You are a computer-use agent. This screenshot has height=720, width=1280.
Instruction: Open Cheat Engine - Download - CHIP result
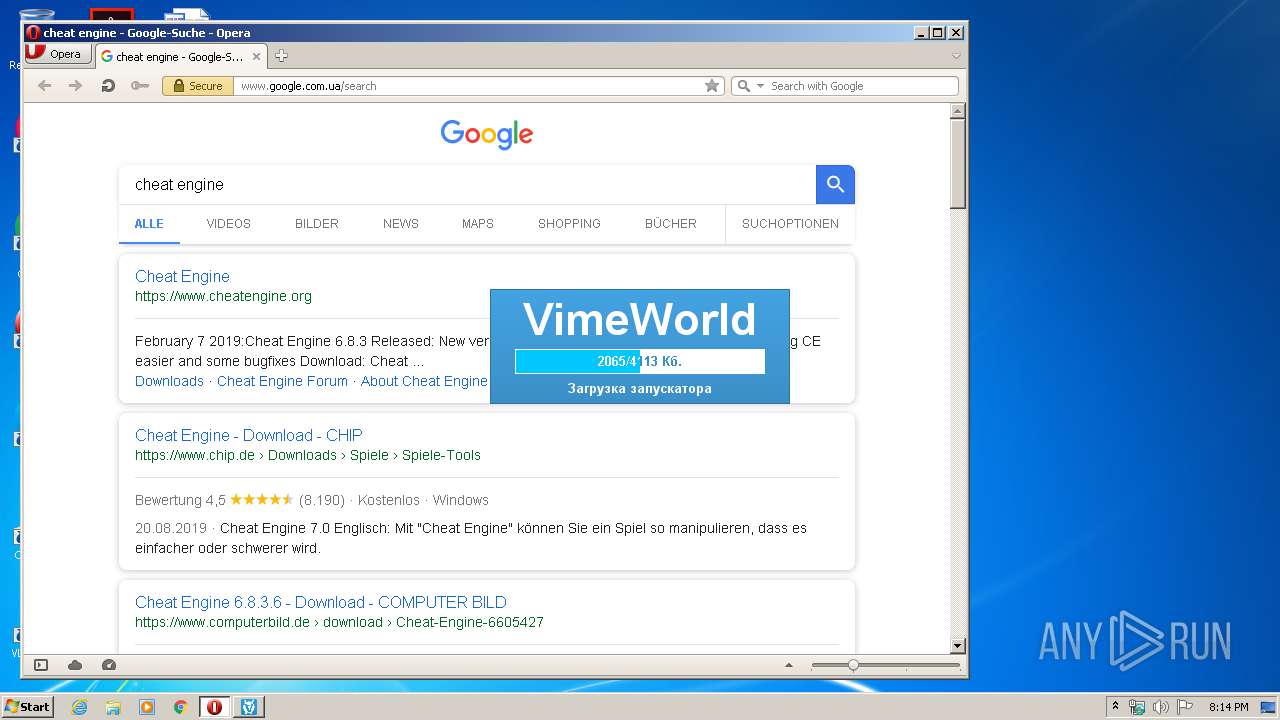click(249, 436)
